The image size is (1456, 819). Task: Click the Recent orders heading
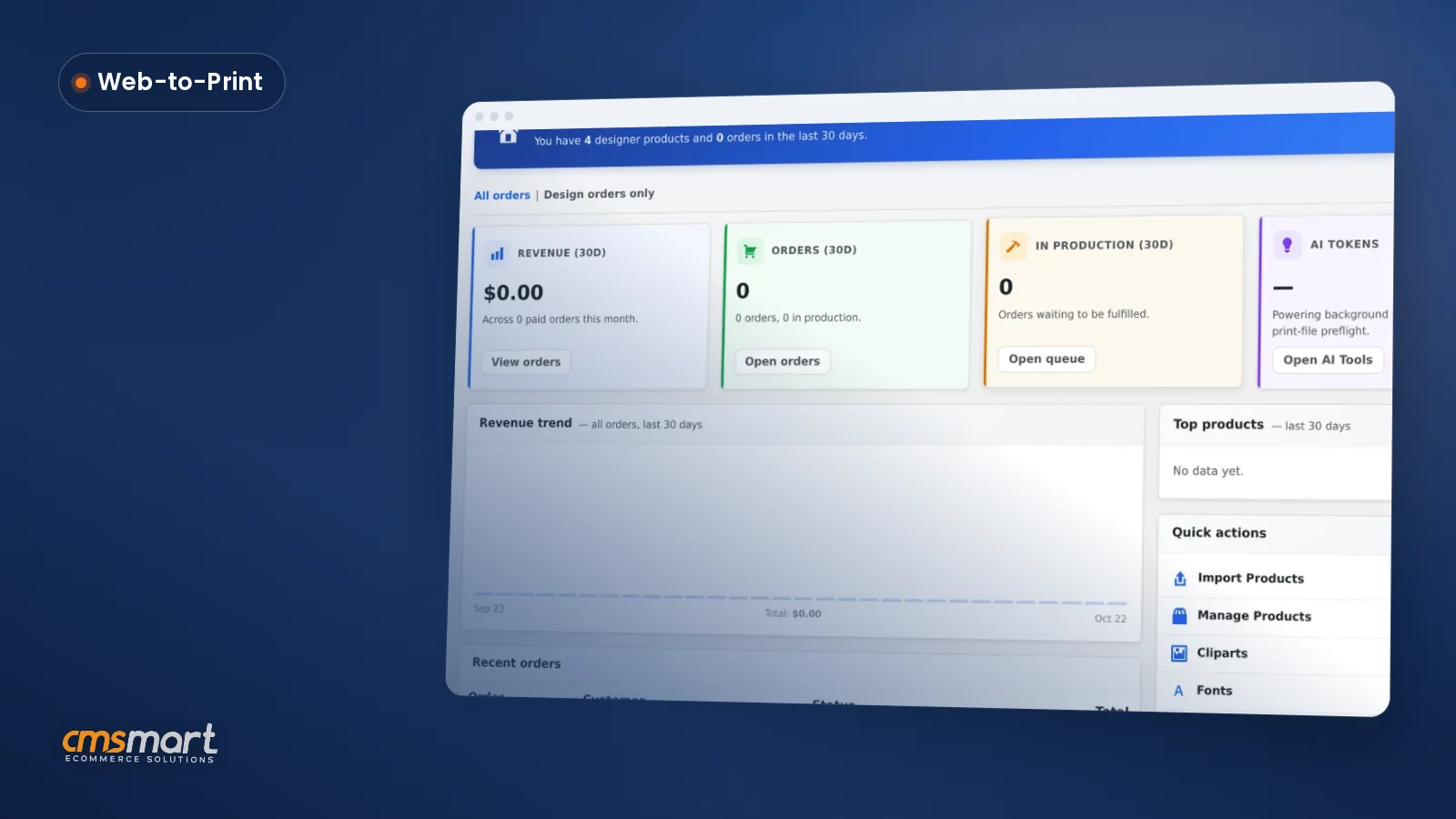pos(517,663)
